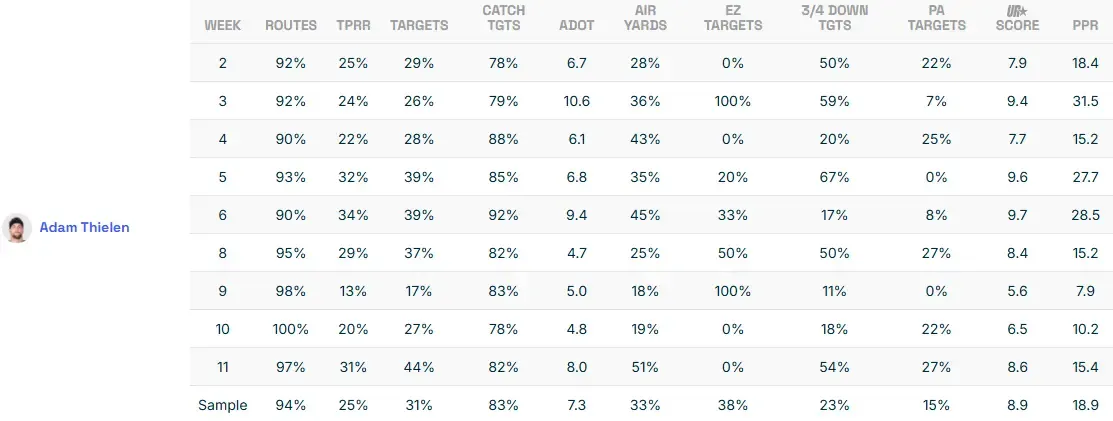This screenshot has height=421, width=1113.
Task: Click the CATCH TGTS column header
Action: 503,18
